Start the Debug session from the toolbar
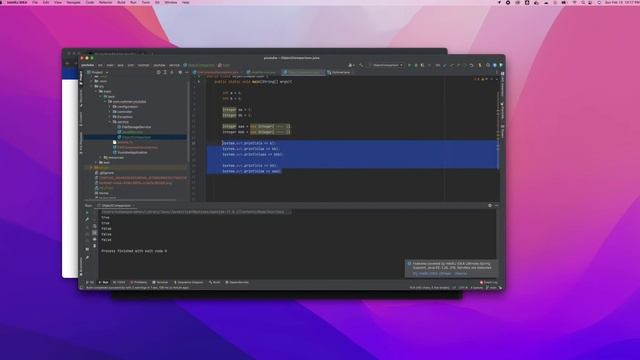Screen dimensions: 640x360 (416, 65)
